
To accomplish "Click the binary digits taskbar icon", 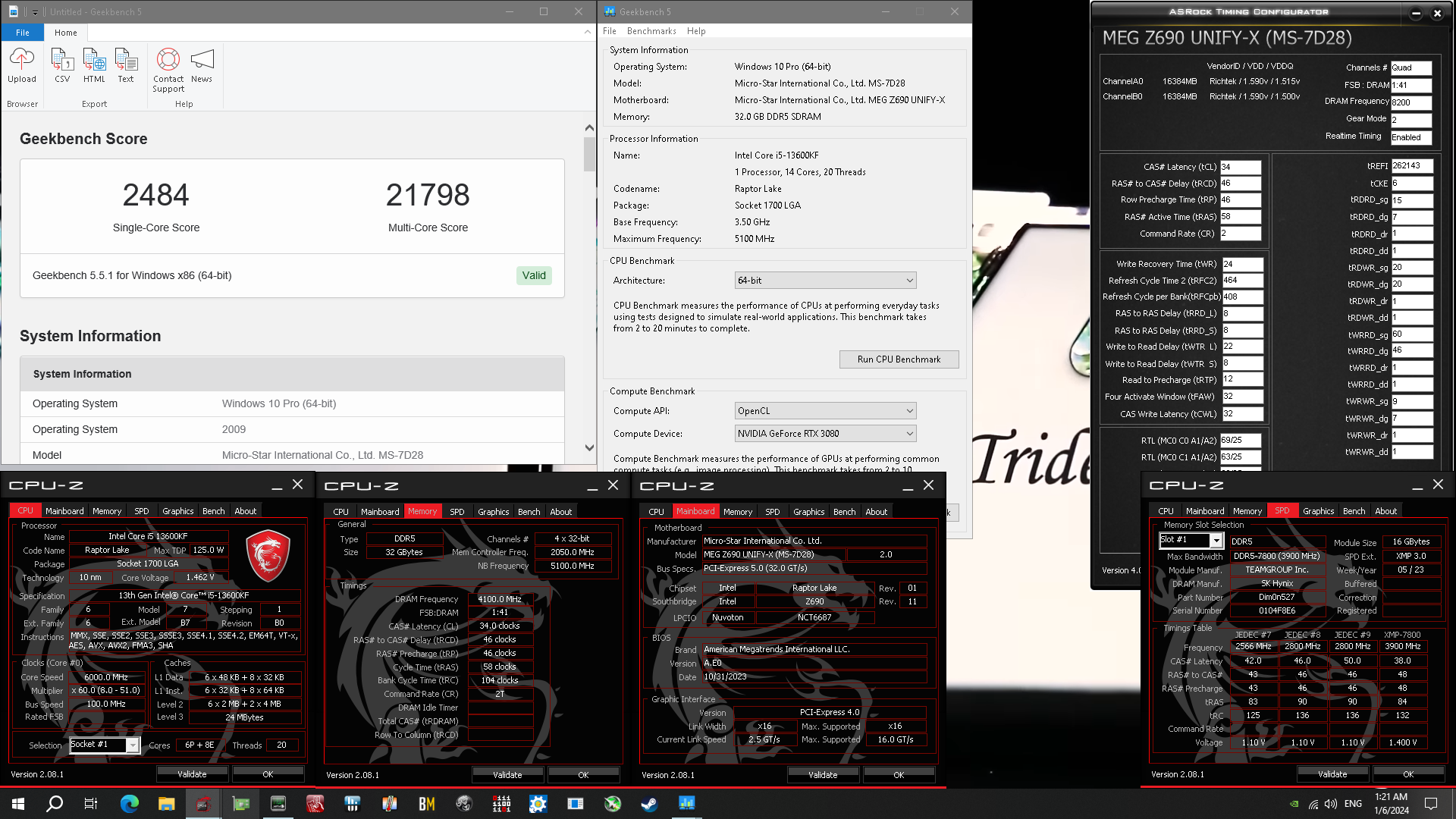I will coord(501,804).
